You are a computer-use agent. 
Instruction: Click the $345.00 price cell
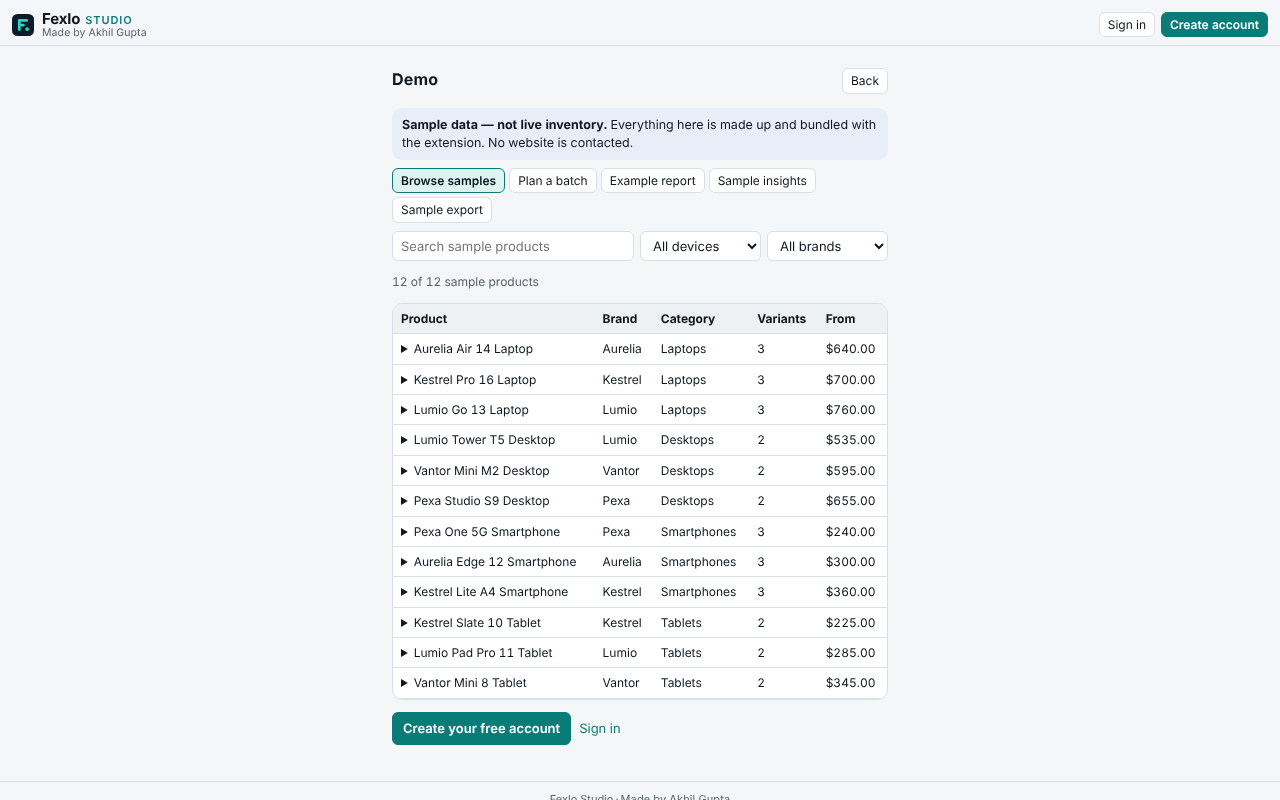click(x=851, y=683)
